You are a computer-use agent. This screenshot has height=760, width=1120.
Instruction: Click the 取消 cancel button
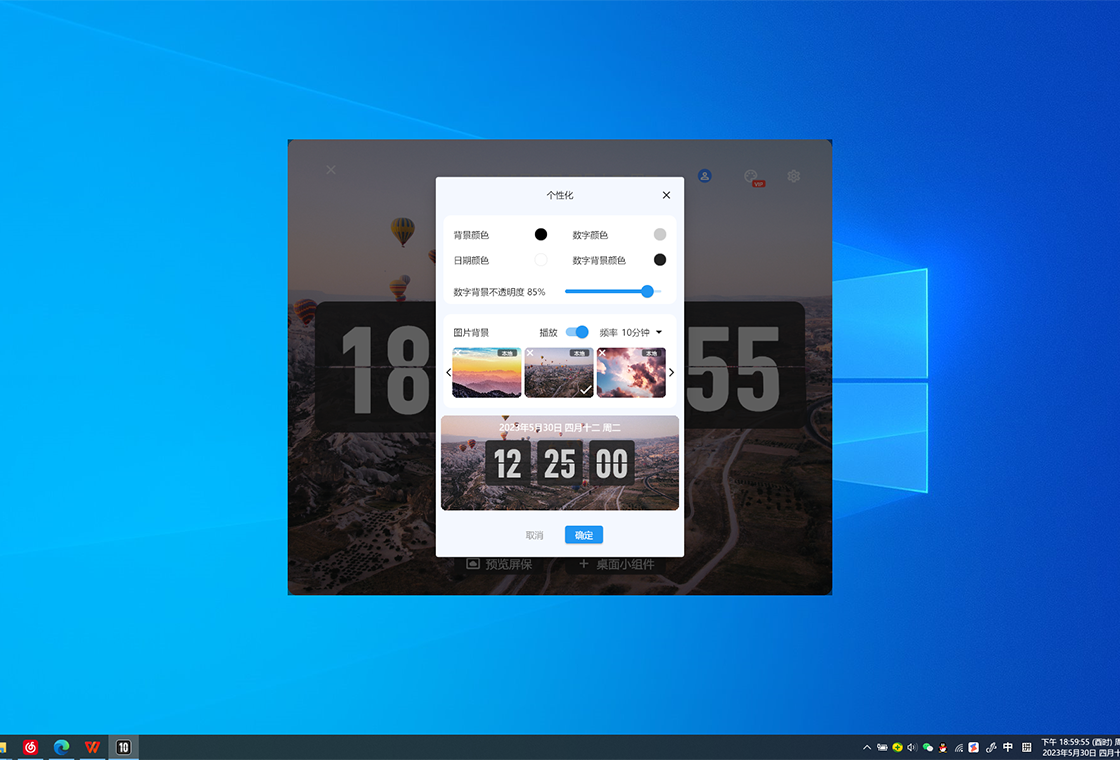(x=535, y=535)
